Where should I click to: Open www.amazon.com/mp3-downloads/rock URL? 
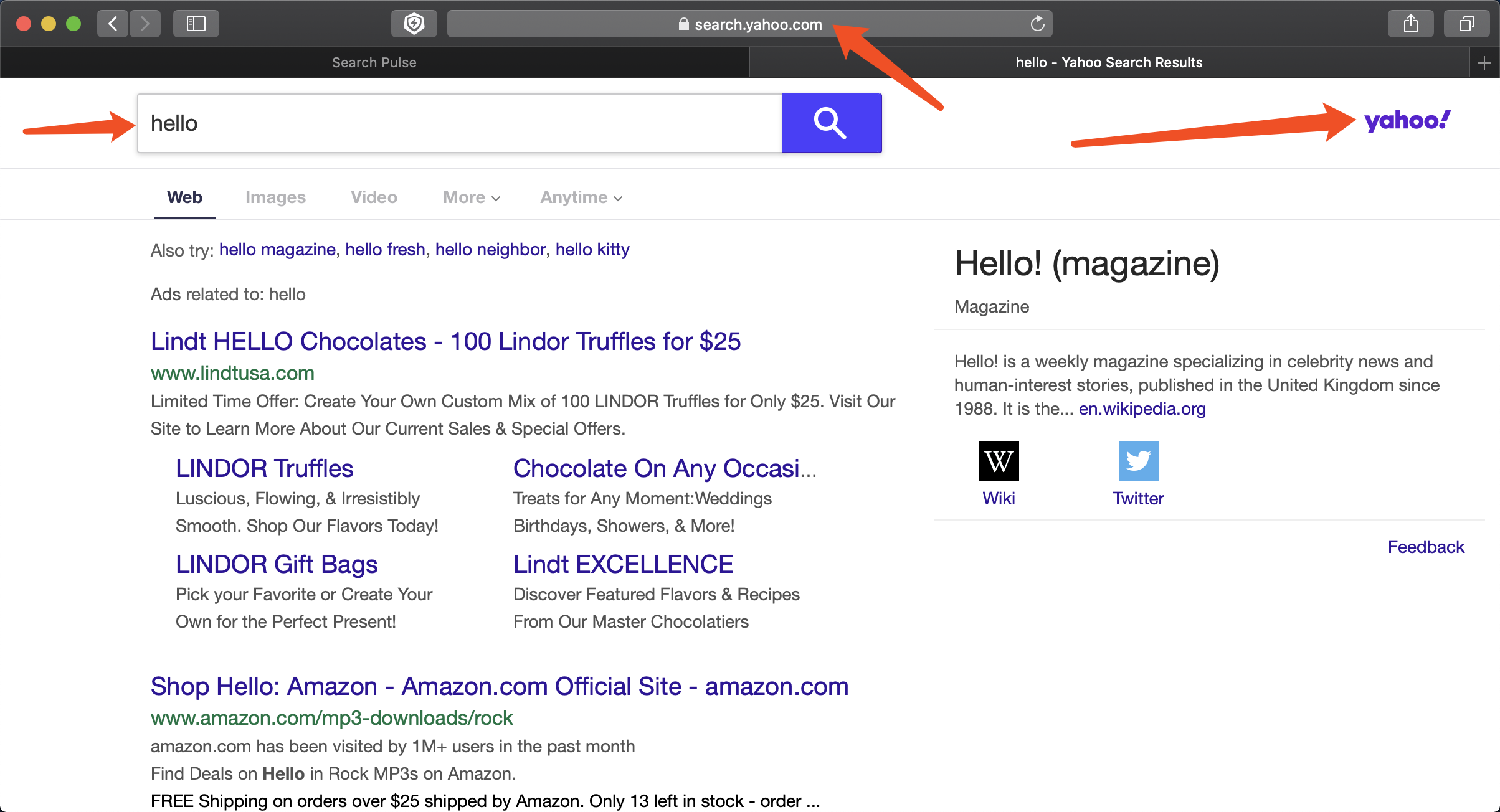pos(331,718)
